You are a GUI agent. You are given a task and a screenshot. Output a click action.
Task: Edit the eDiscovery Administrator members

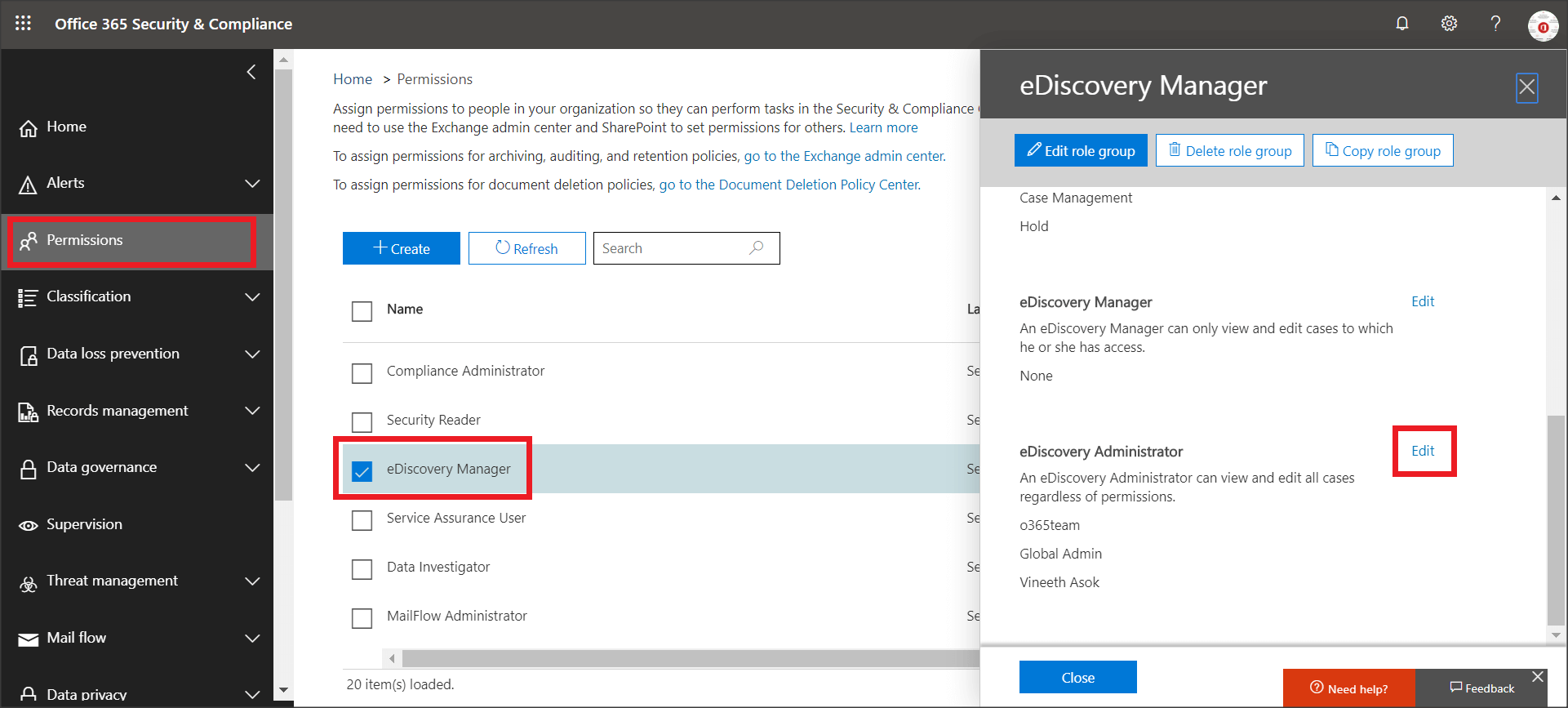(x=1423, y=451)
